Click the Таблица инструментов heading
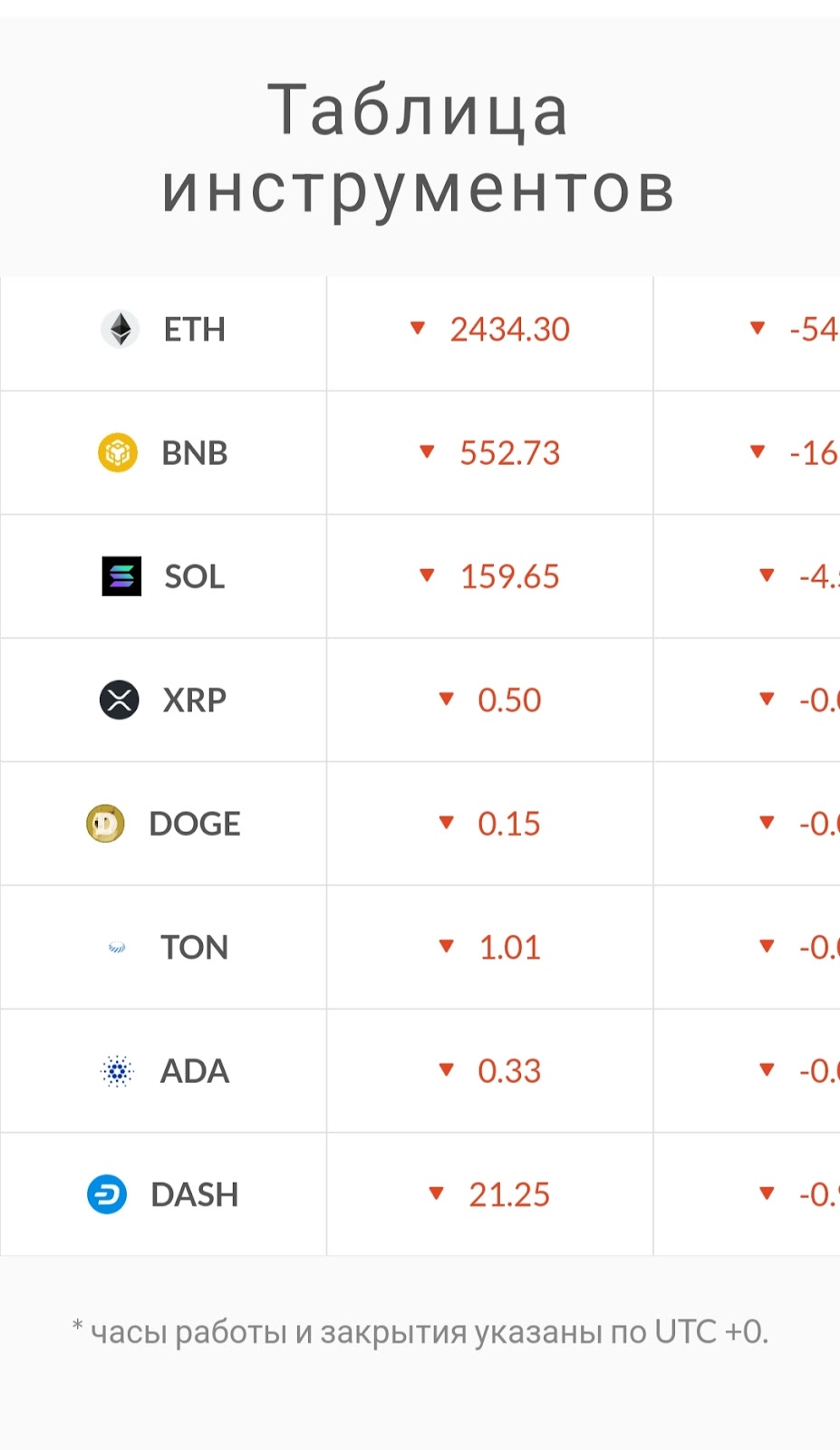The image size is (840, 1450). click(x=419, y=149)
